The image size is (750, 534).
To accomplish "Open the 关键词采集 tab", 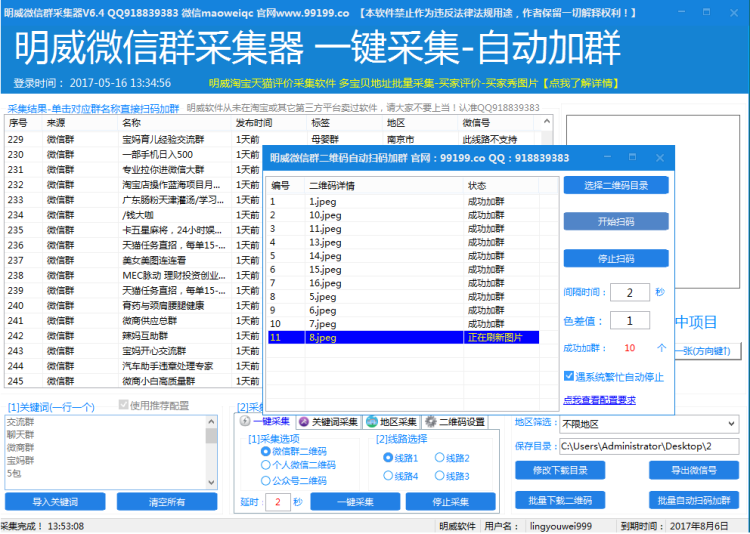I will (x=328, y=422).
